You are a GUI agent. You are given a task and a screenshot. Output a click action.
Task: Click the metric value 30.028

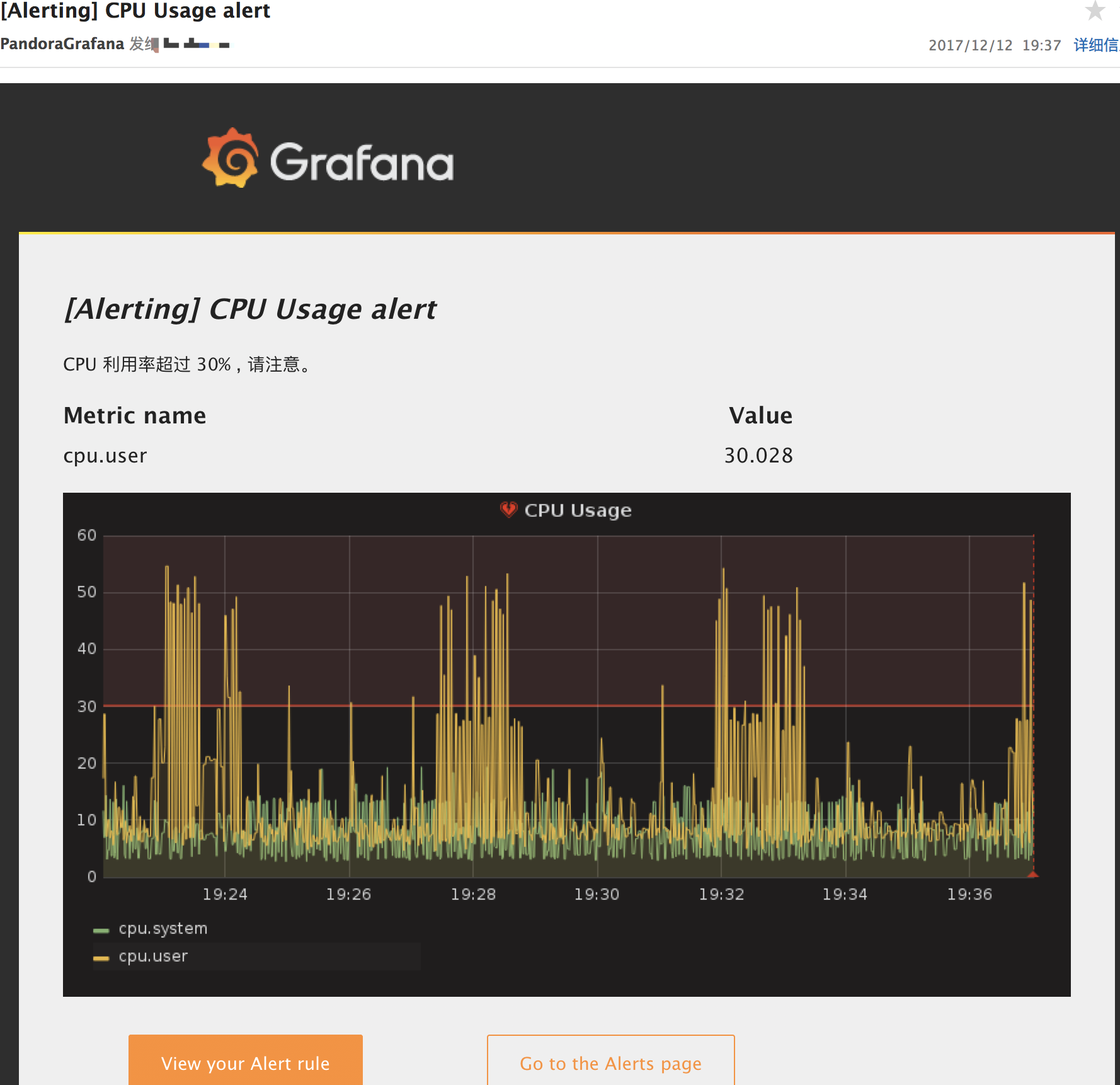(758, 456)
